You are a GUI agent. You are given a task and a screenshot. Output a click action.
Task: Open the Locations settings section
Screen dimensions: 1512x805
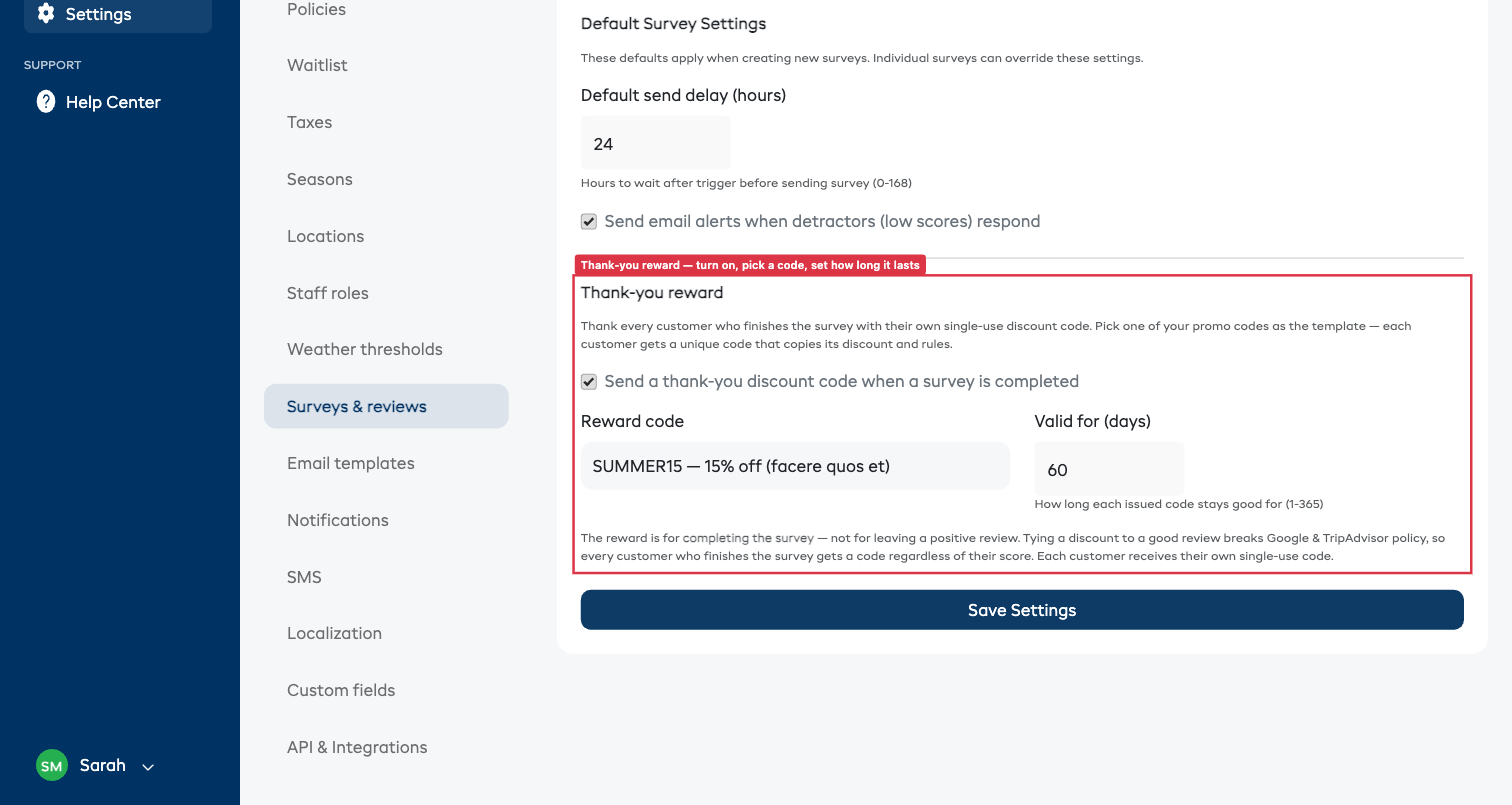pos(325,237)
